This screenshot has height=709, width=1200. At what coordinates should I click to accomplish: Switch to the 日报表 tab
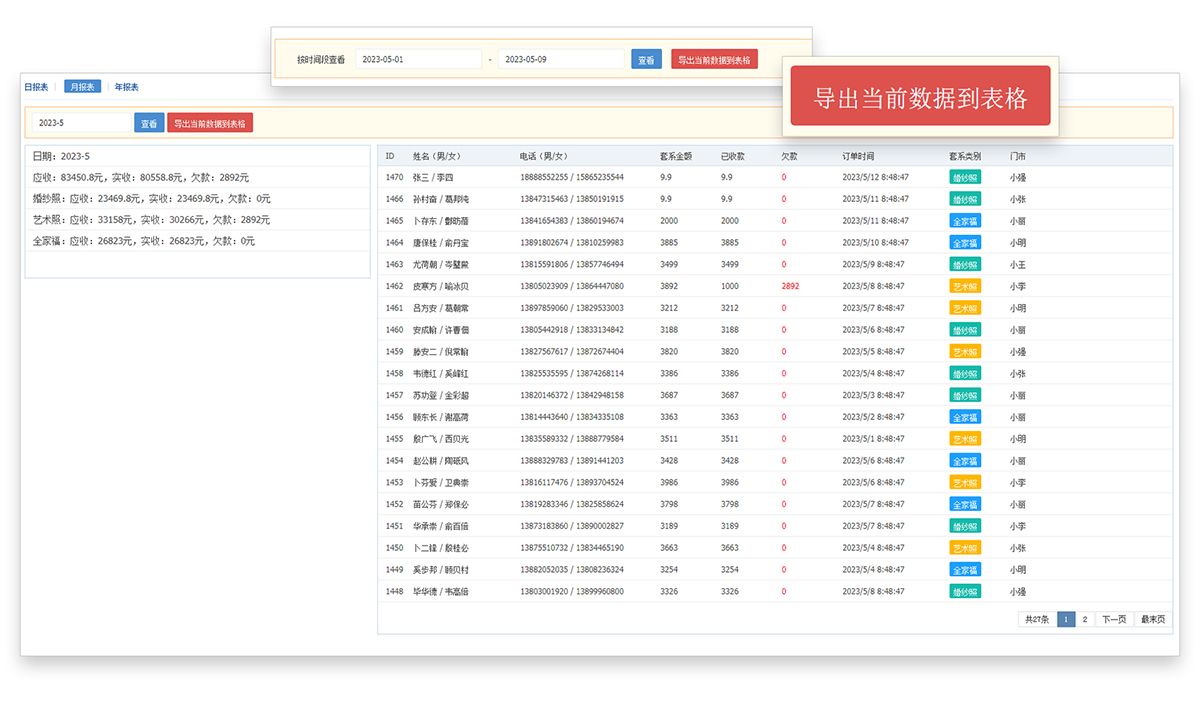(x=36, y=87)
